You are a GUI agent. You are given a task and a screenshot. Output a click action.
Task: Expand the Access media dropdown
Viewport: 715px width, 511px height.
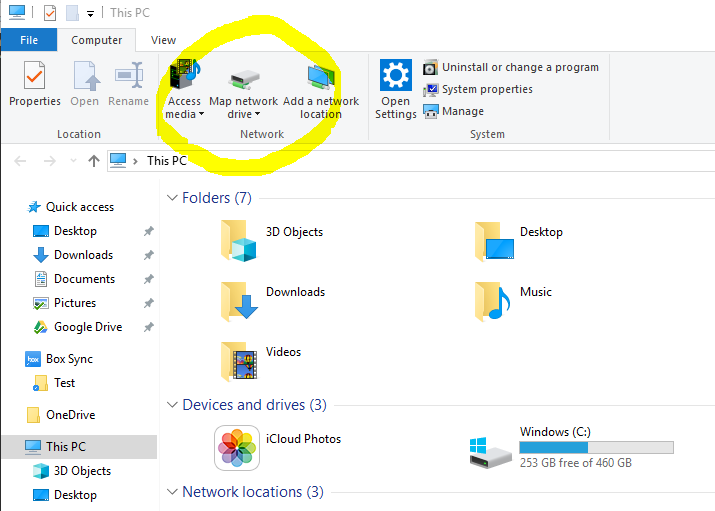[184, 108]
